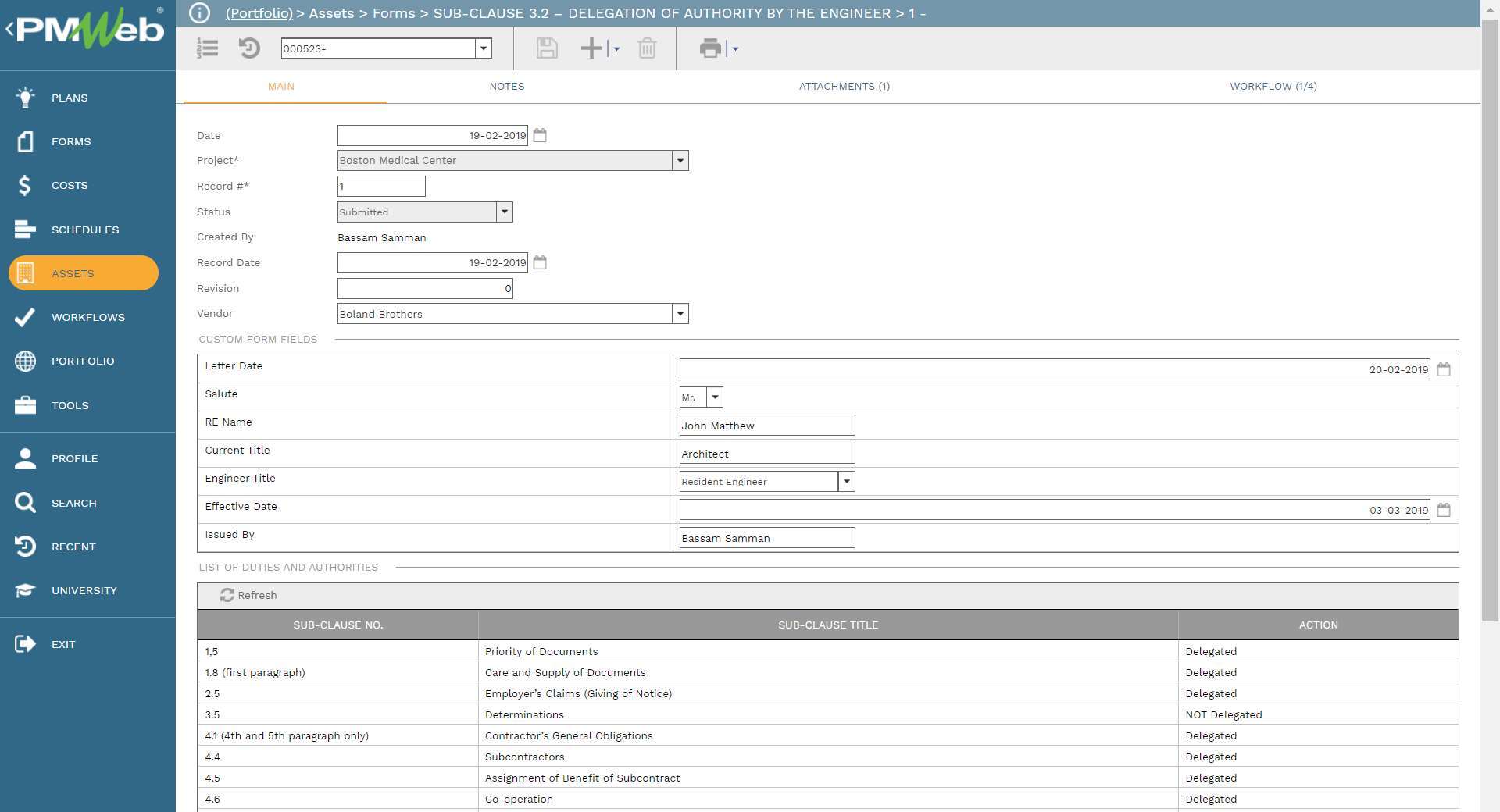Select the Assets building icon
The width and height of the screenshot is (1500, 812).
tap(25, 273)
